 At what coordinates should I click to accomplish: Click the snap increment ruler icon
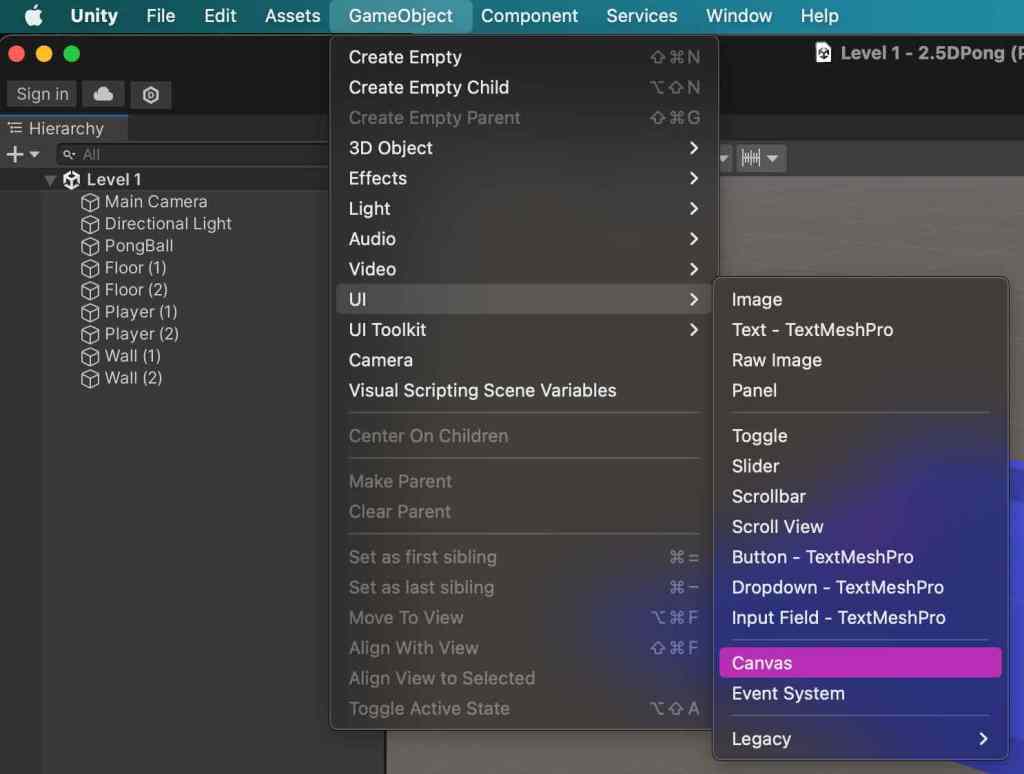(752, 158)
